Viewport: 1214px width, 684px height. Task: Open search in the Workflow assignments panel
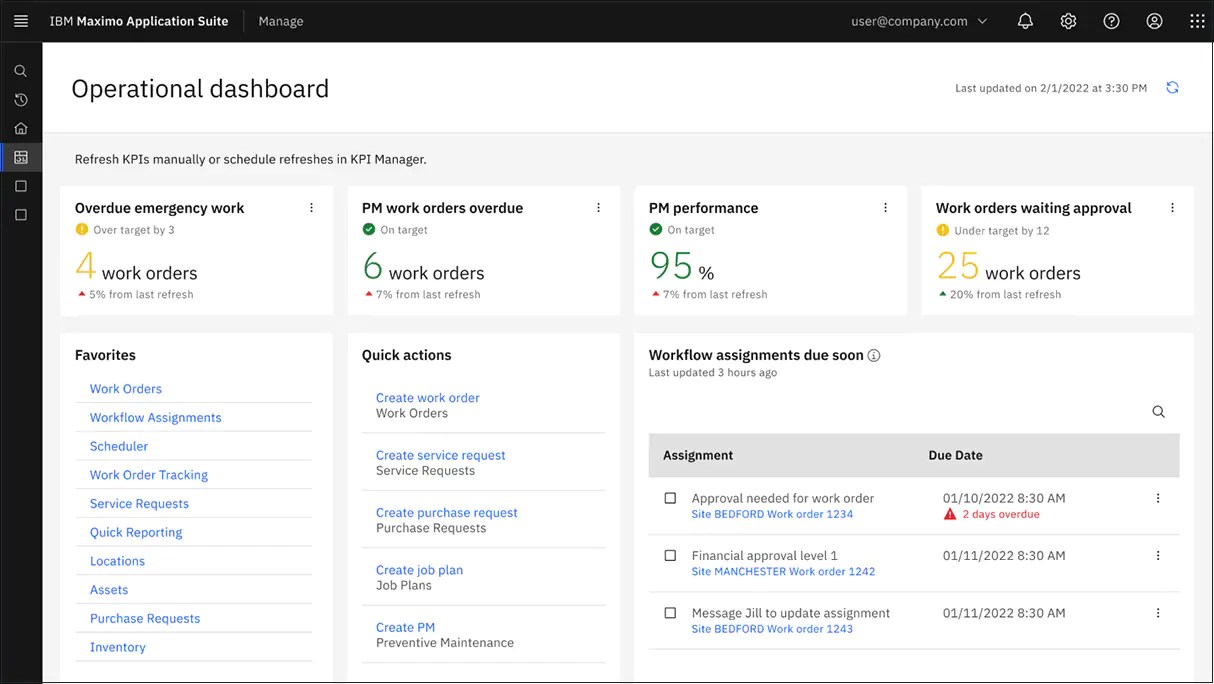pos(1158,411)
